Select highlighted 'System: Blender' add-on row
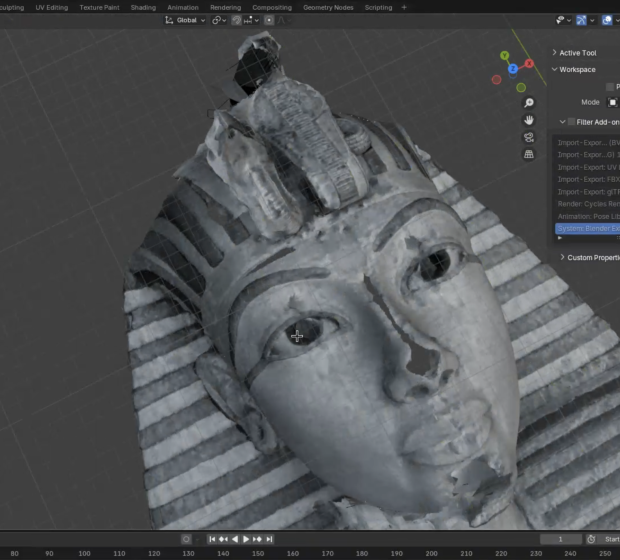 pyautogui.click(x=587, y=229)
